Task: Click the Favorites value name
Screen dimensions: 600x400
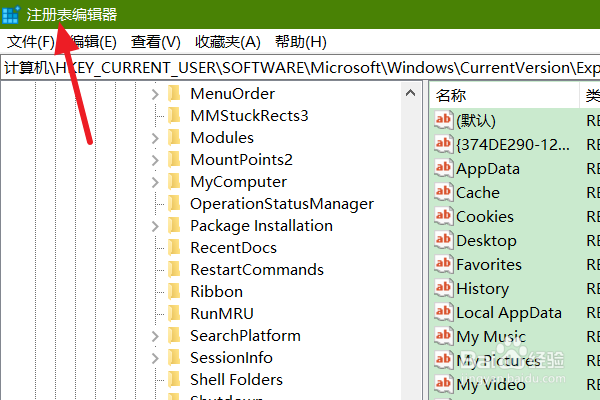Action: 489,264
